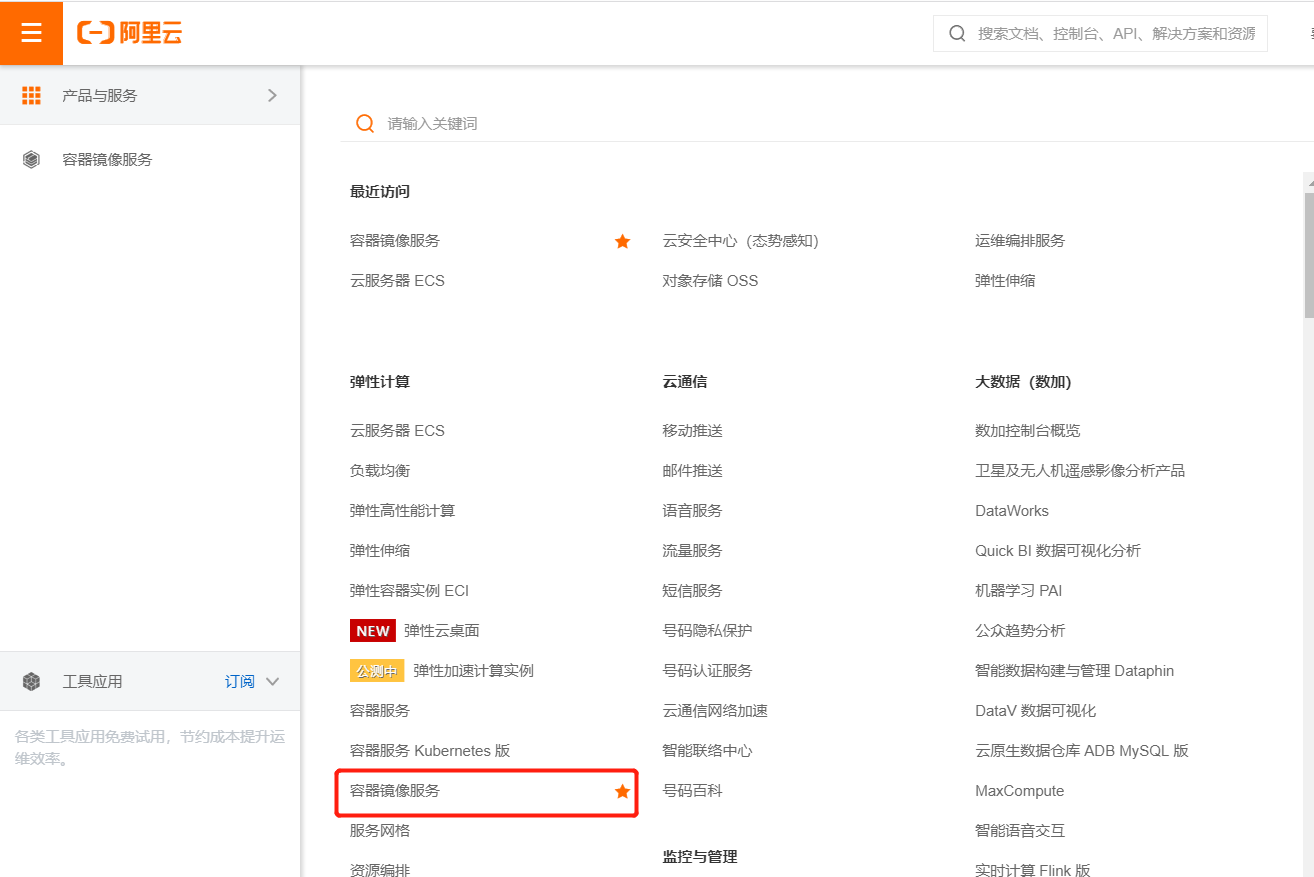
Task: Open 服务网格
Action: tap(380, 831)
